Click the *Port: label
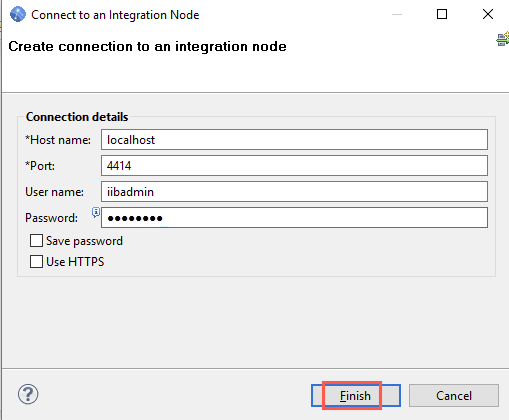 click(40, 166)
